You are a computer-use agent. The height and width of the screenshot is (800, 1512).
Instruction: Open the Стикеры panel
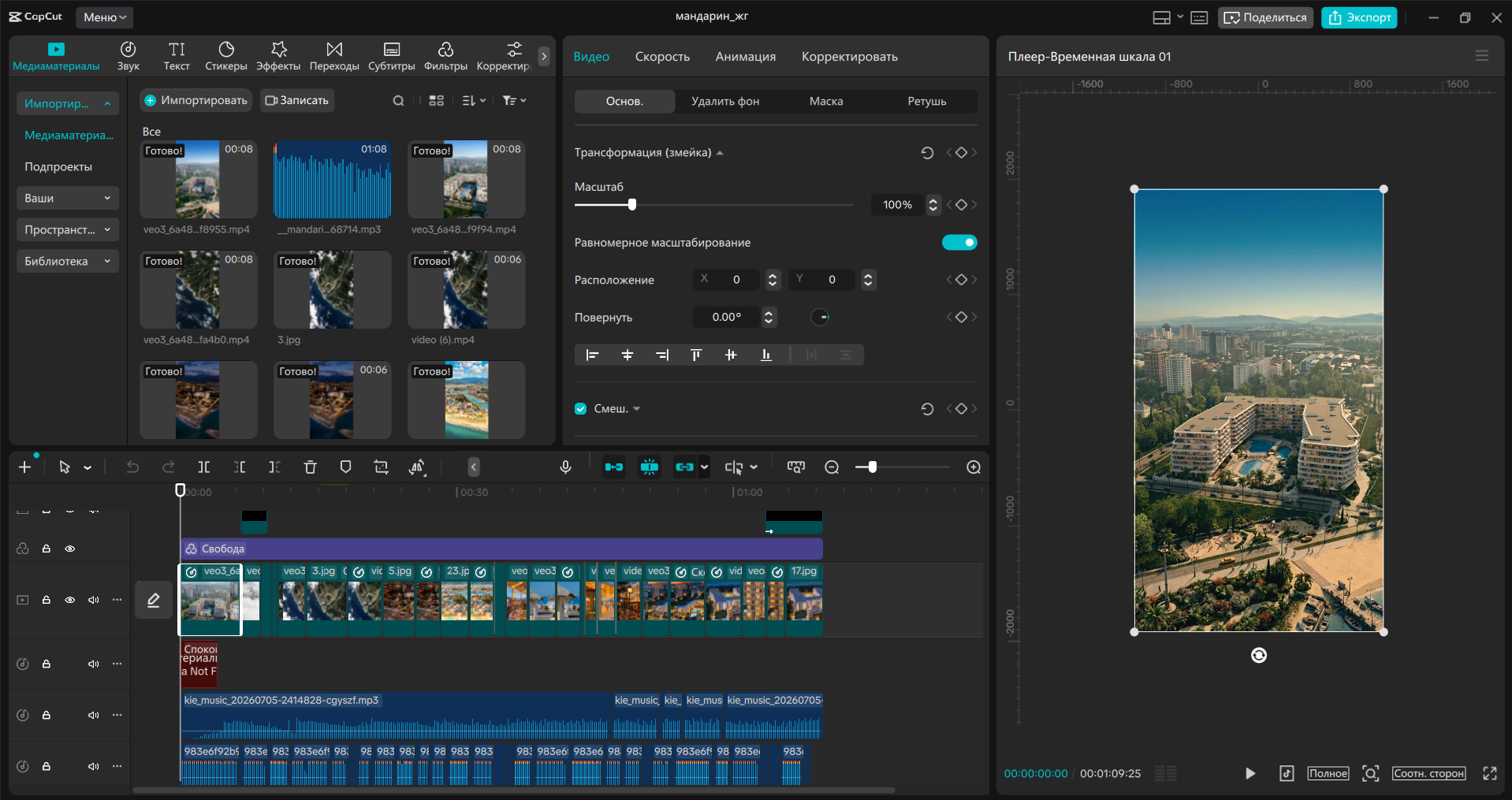click(x=226, y=56)
